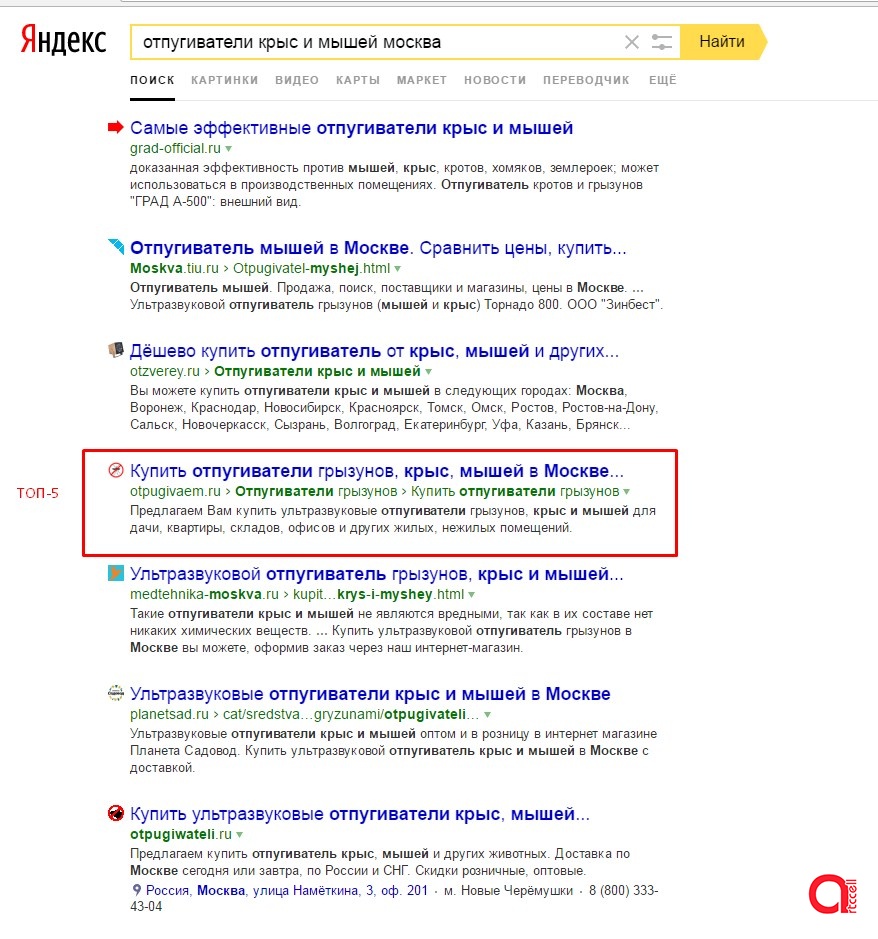
Task: Click the medtehnika-moskva.ru favicon icon
Action: tap(116, 573)
